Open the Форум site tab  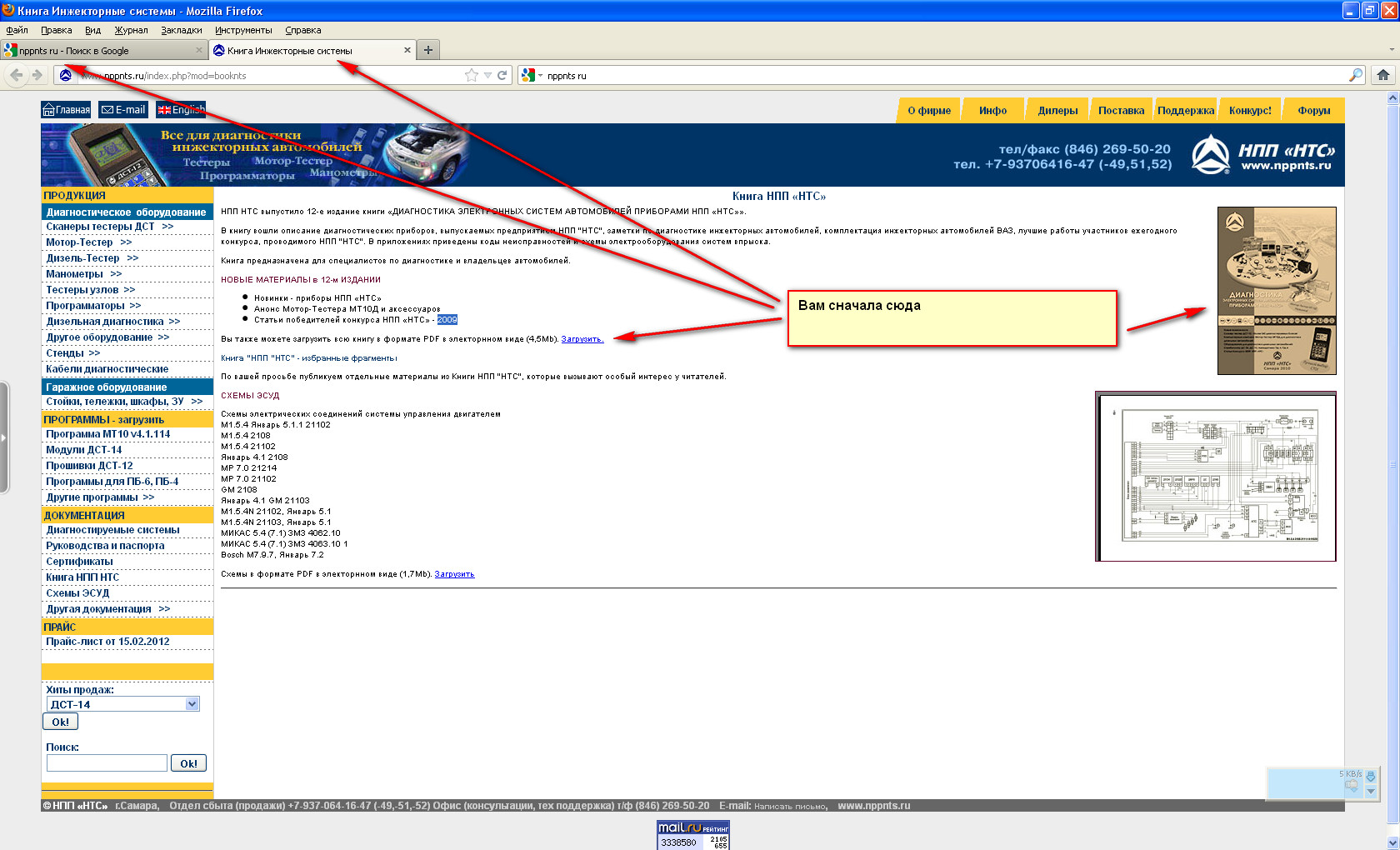click(1313, 110)
